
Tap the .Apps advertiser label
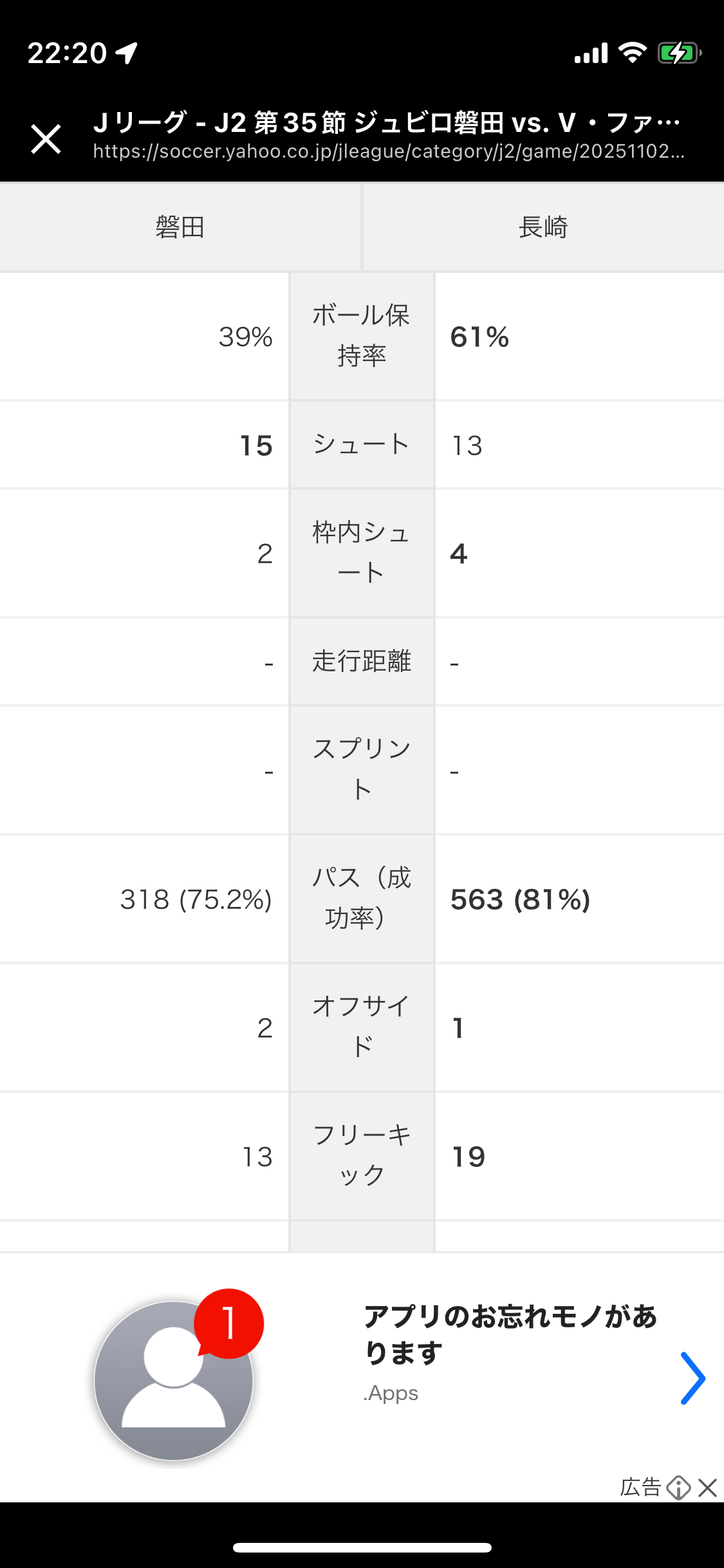(x=391, y=1394)
